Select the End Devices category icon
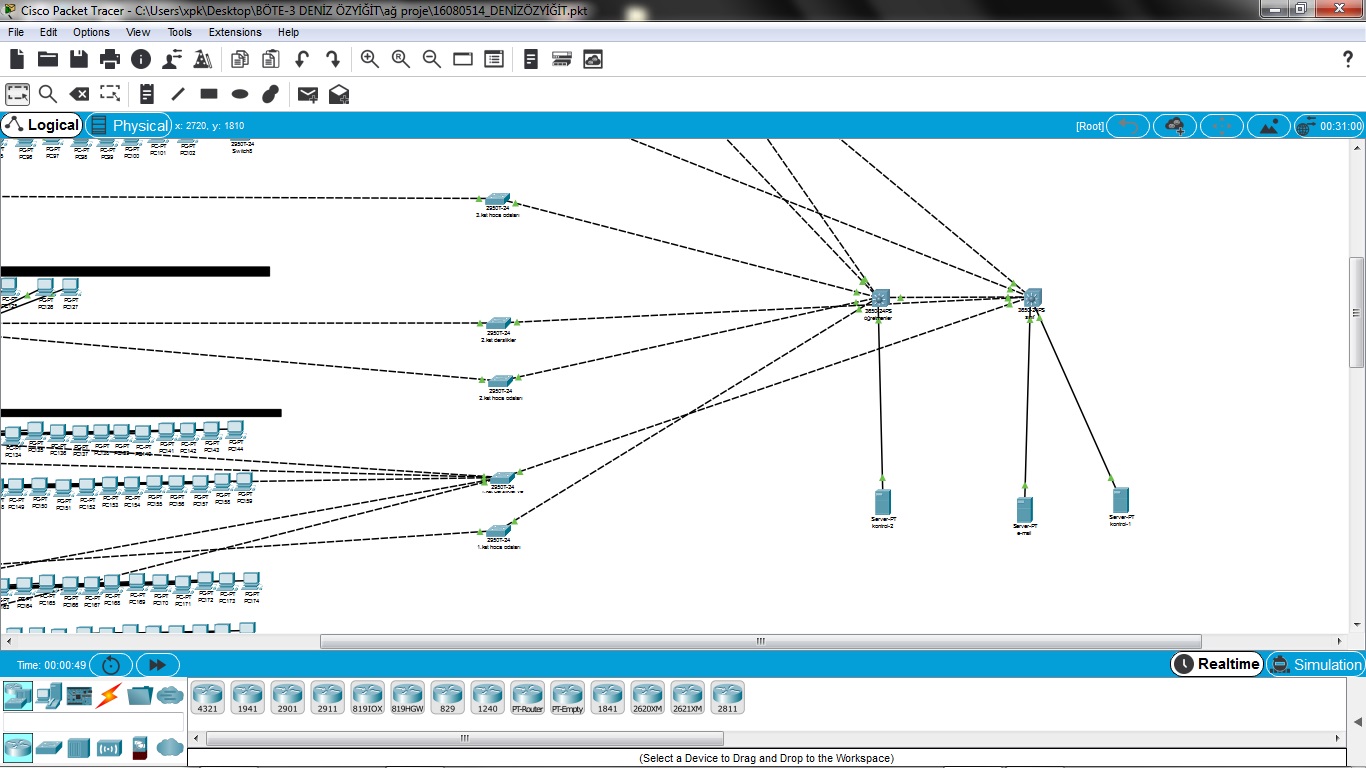 click(x=49, y=695)
